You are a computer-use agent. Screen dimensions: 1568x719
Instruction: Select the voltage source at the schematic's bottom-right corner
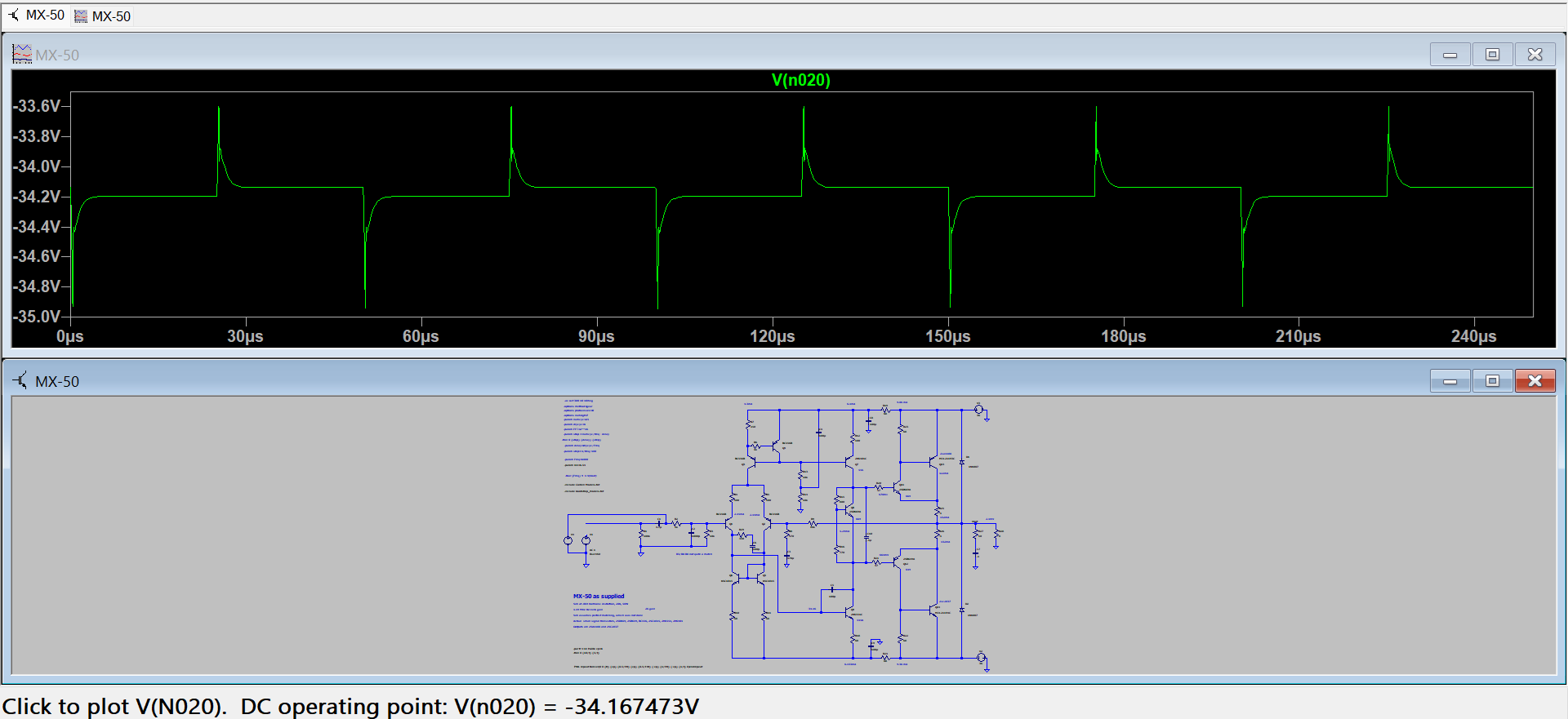[x=982, y=658]
